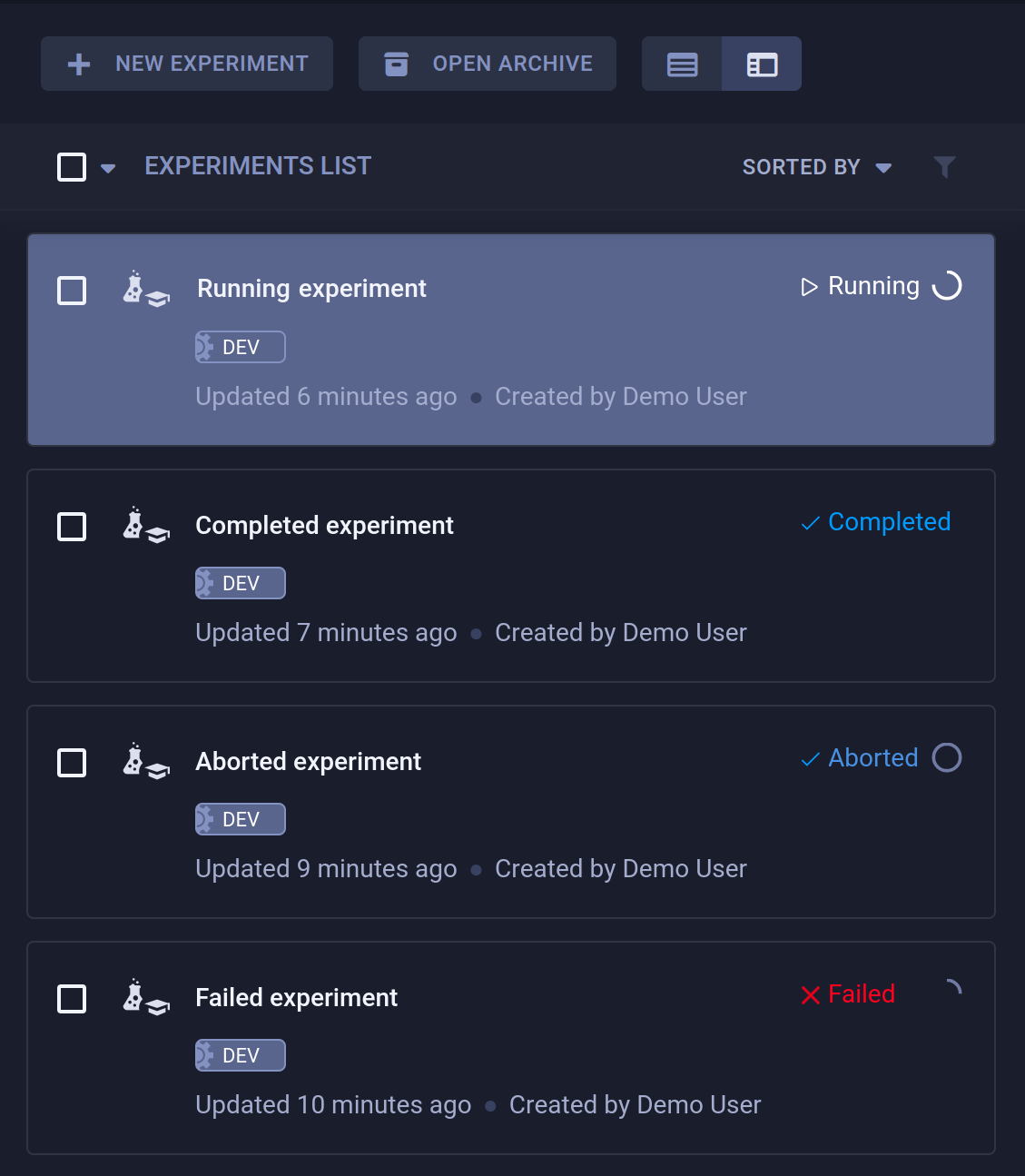1025x1176 pixels.
Task: Click the progress spinner on Failed experiment row
Action: pos(951,988)
